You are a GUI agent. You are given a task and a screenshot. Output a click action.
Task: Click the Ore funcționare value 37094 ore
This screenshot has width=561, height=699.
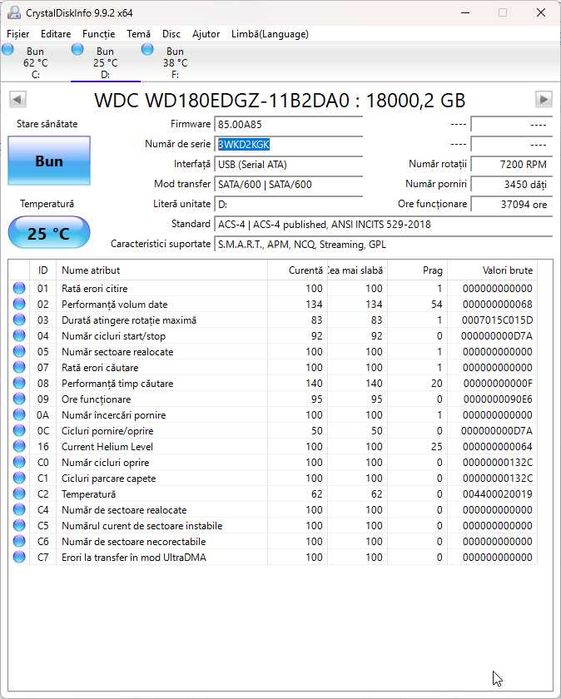pos(512,204)
